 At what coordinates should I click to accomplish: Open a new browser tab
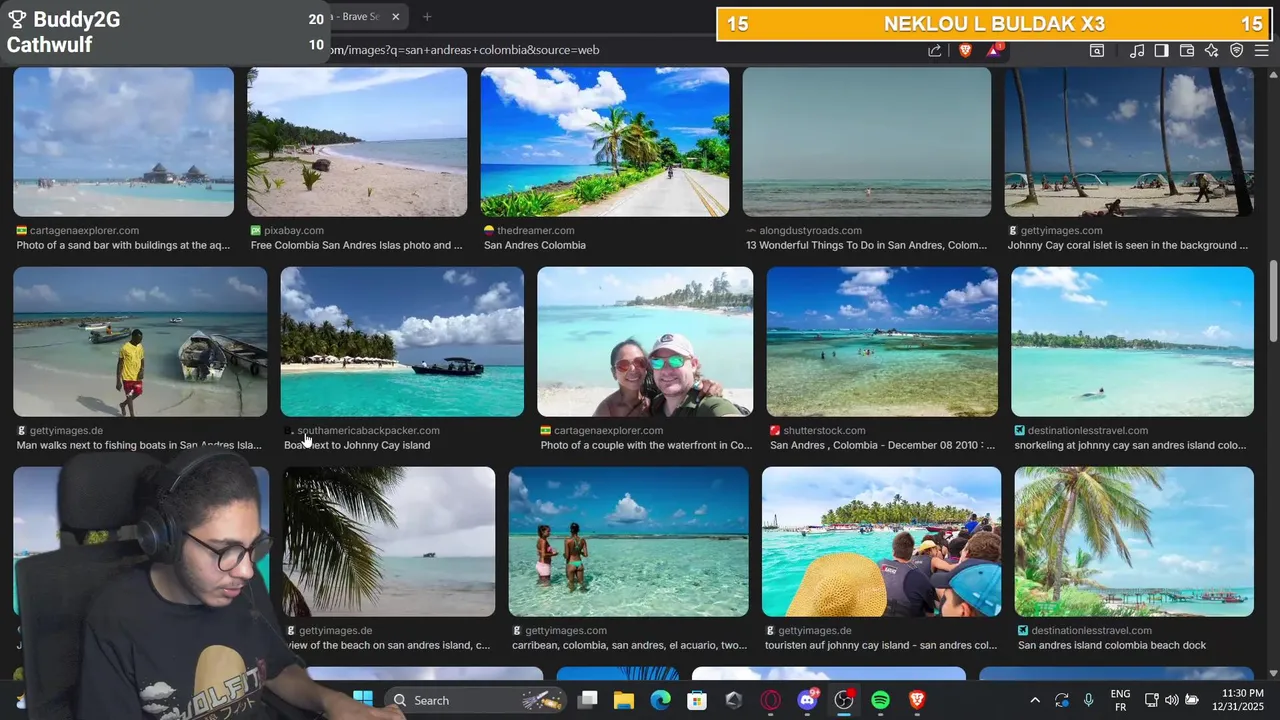coord(427,16)
